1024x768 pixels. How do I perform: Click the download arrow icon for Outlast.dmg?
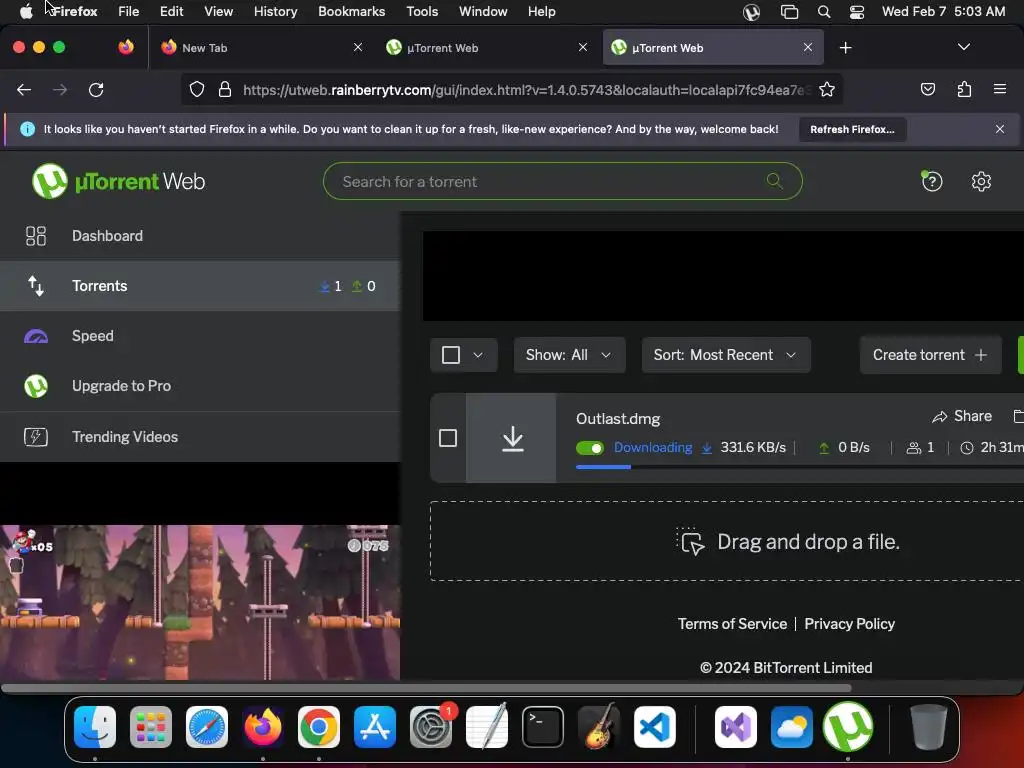point(513,438)
